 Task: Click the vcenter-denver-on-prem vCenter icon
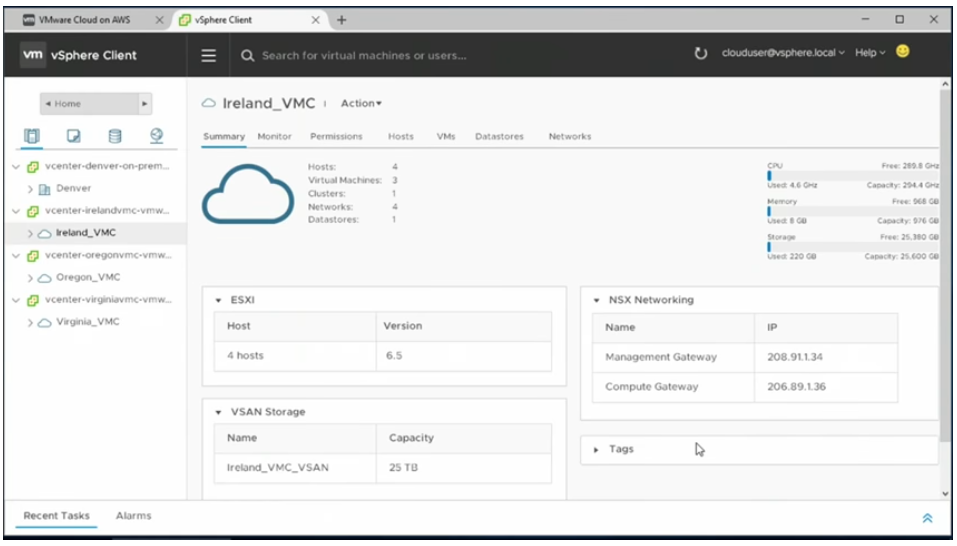33,167
